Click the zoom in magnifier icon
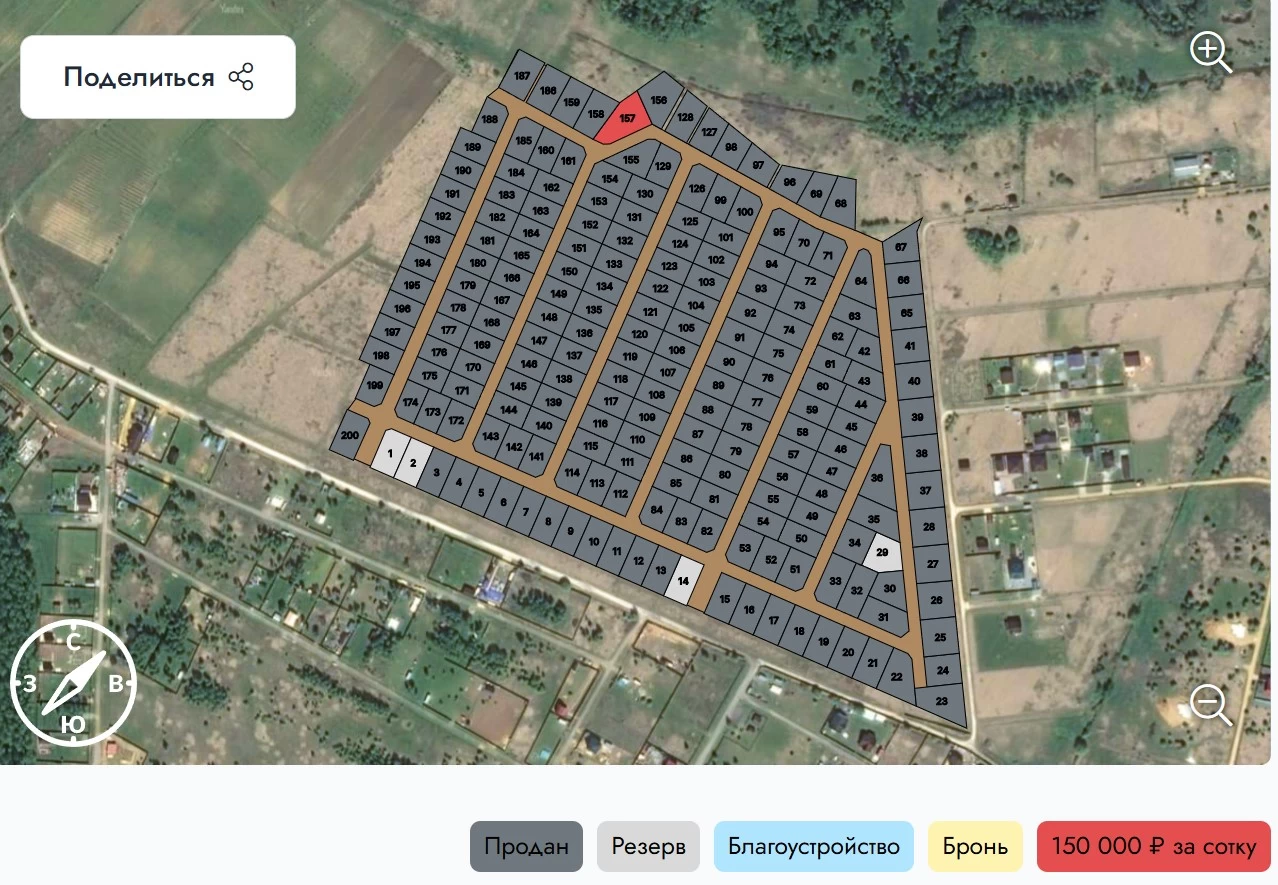Screen dimensions: 1278x885 1210,52
